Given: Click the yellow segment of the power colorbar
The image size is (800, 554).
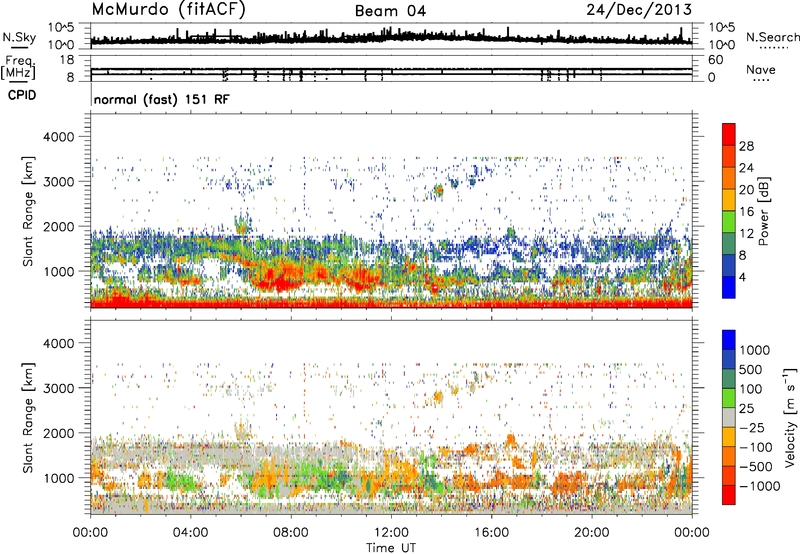Looking at the screenshot, I should point(729,199).
